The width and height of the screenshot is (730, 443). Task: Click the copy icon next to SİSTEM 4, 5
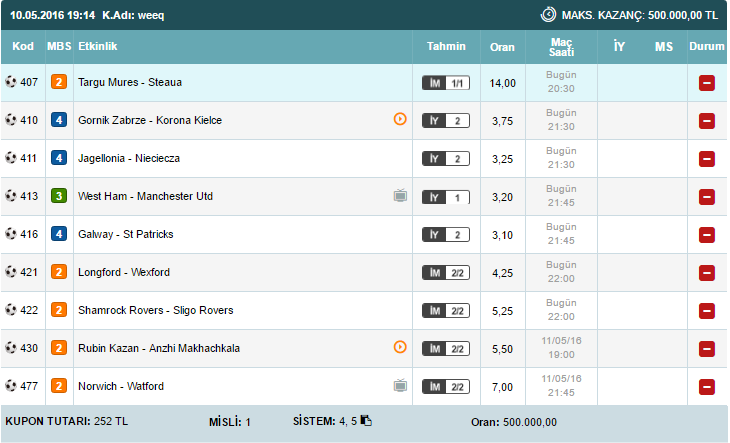(366, 421)
